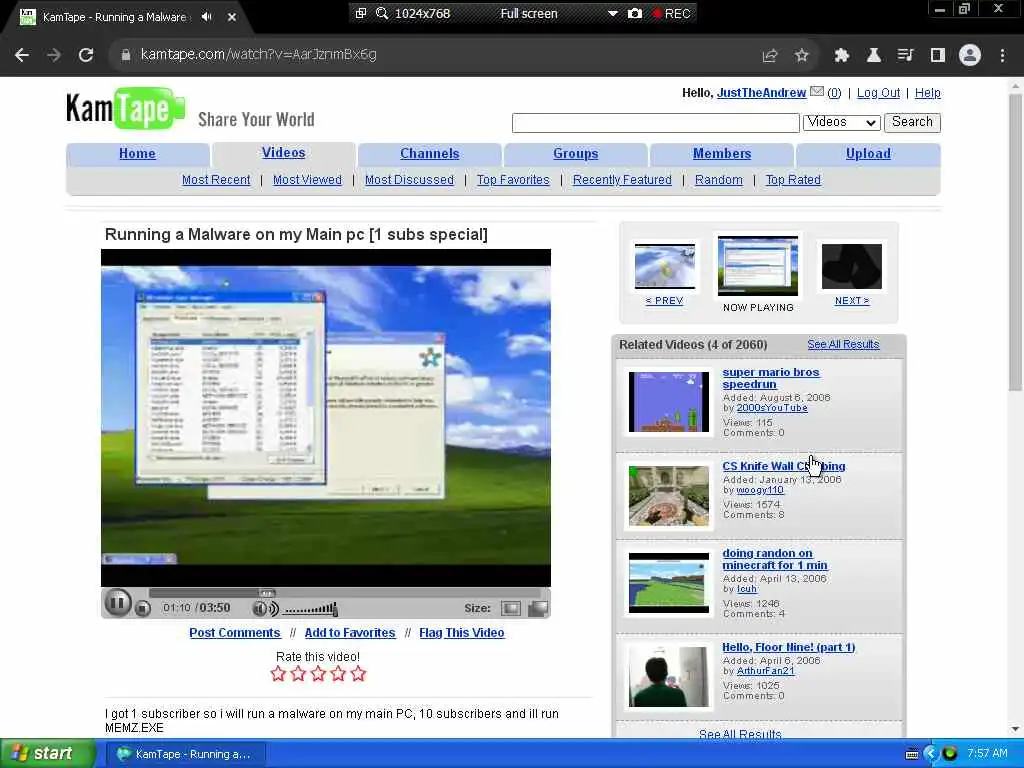Open the Top Rated link
Viewport: 1024px width, 768px height.
coord(793,180)
